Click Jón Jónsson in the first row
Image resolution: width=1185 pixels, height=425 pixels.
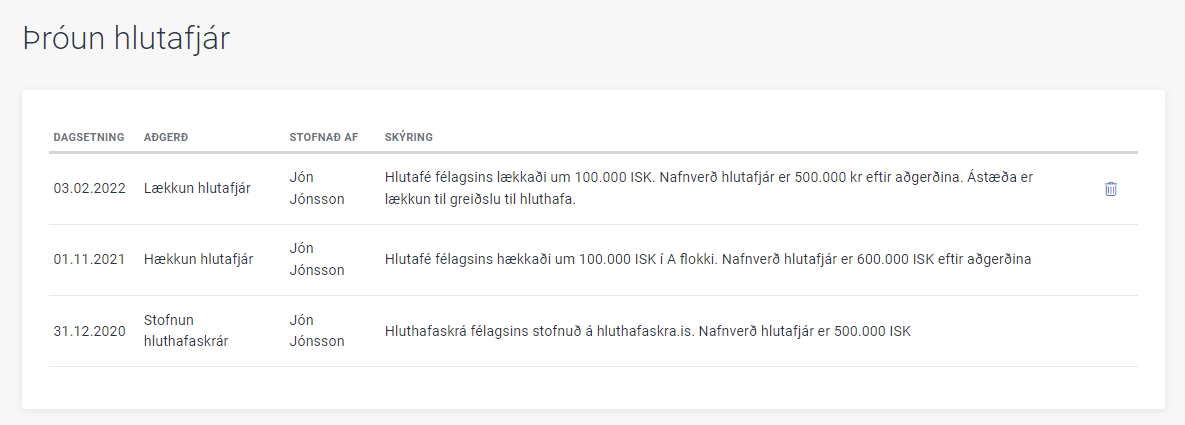[316, 188]
